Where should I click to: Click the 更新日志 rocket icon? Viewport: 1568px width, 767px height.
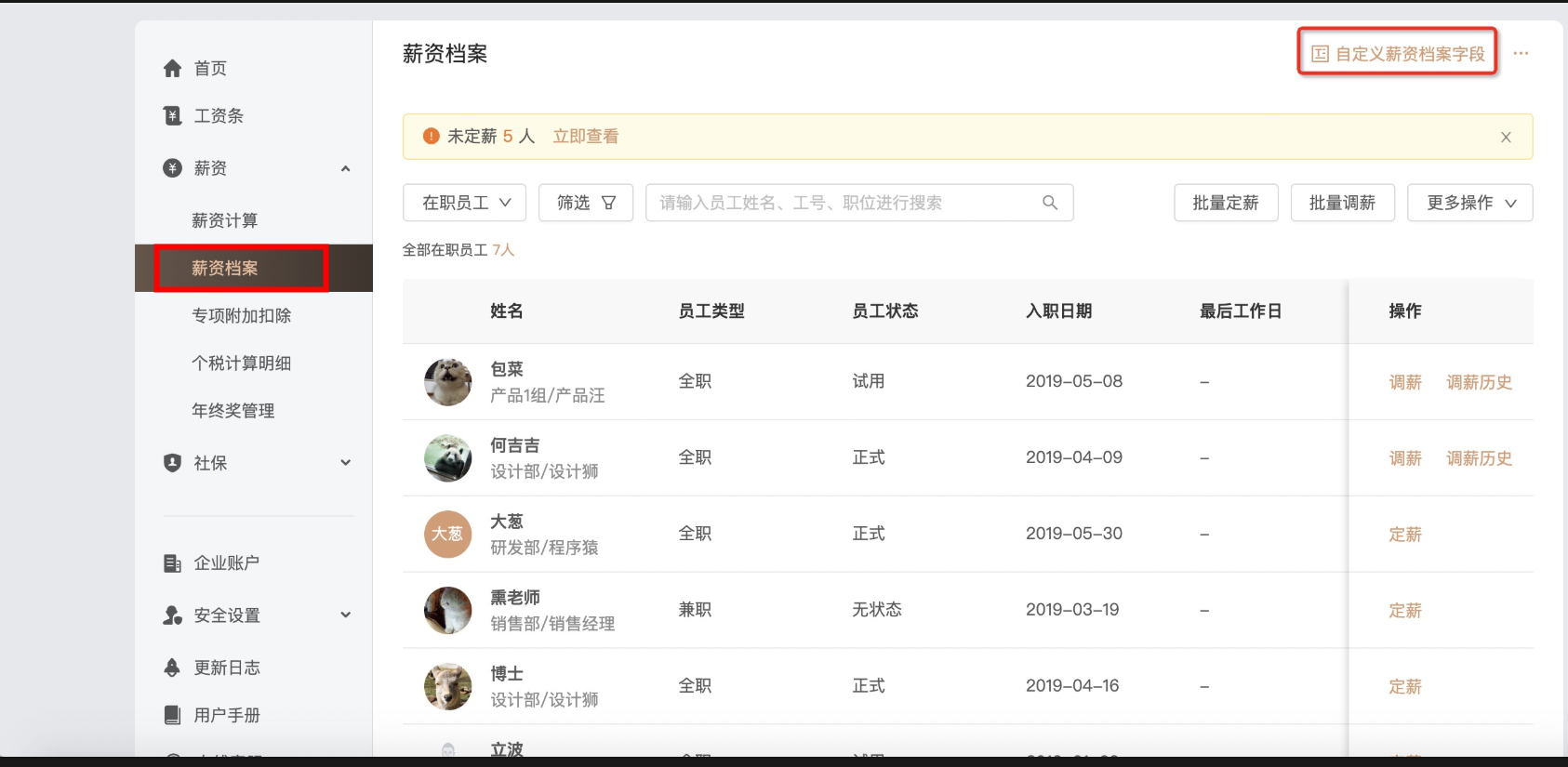coord(172,668)
